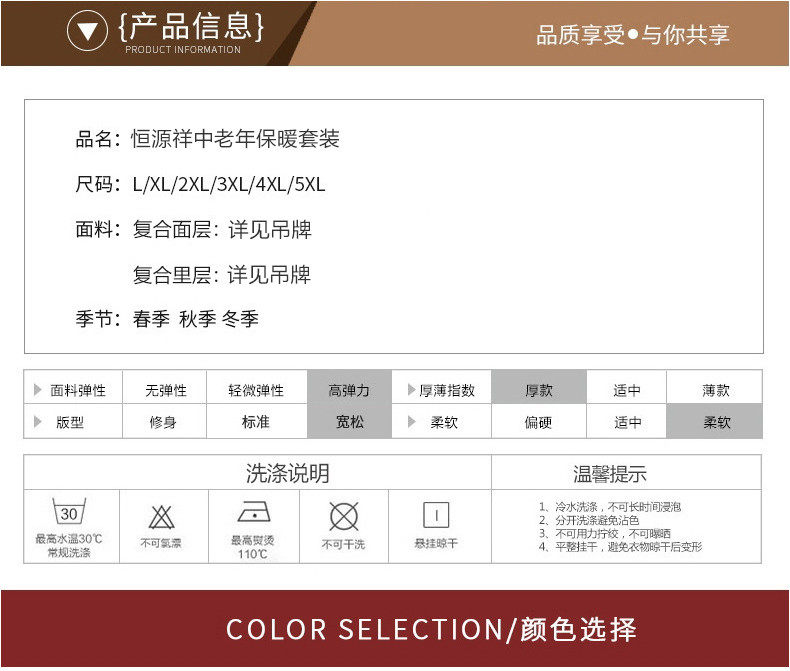The height and width of the screenshot is (671, 790).
Task: Click the 洗涤说明 heading
Action: pyautogui.click(x=288, y=473)
